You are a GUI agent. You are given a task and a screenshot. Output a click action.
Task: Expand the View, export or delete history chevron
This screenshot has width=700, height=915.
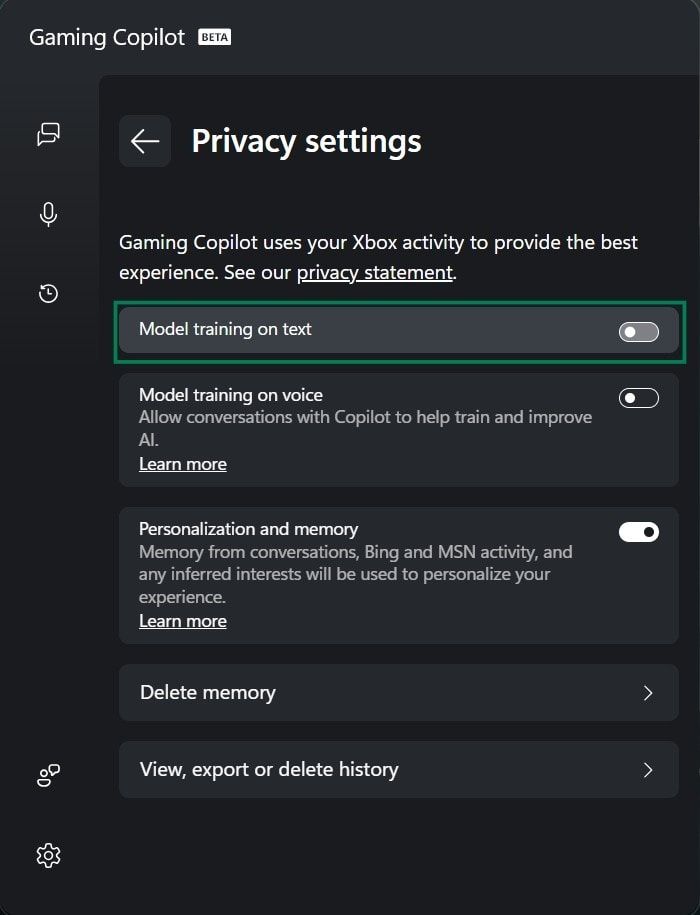point(649,770)
